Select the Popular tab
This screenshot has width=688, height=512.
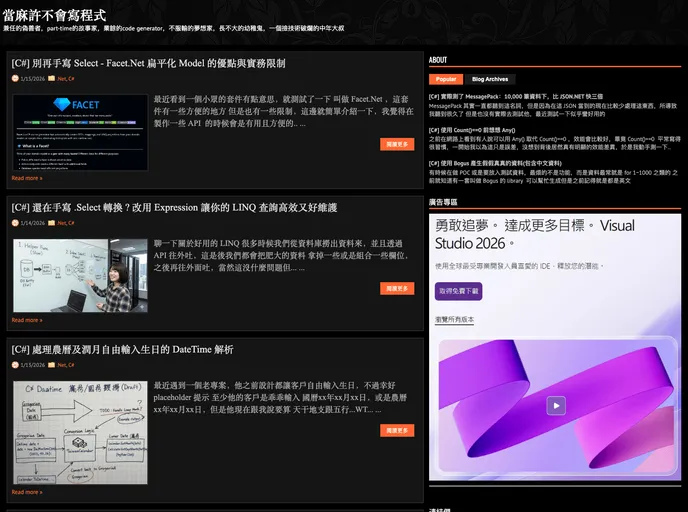click(446, 79)
